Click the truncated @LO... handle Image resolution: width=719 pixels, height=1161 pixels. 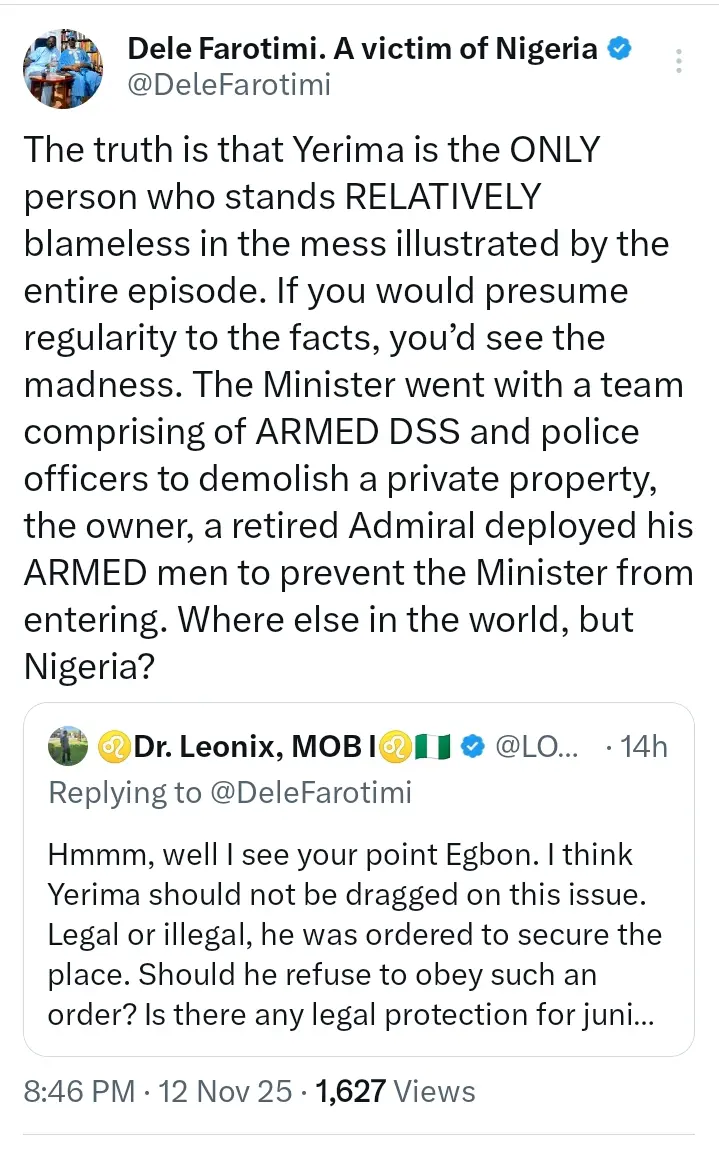[527, 746]
